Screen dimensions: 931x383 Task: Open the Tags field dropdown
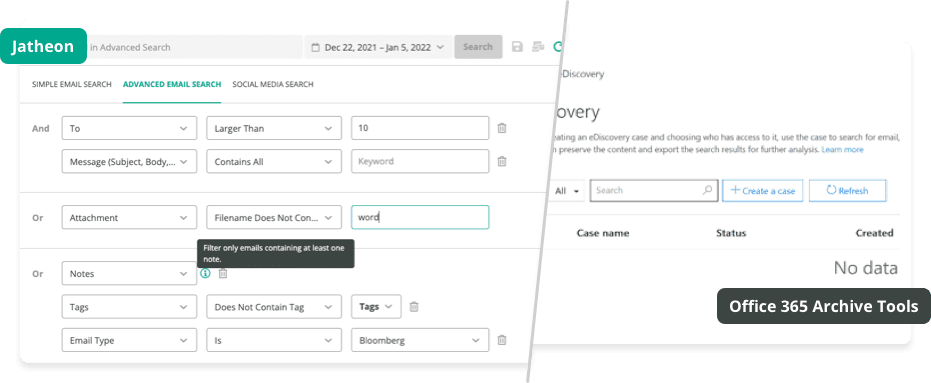[x=129, y=307]
